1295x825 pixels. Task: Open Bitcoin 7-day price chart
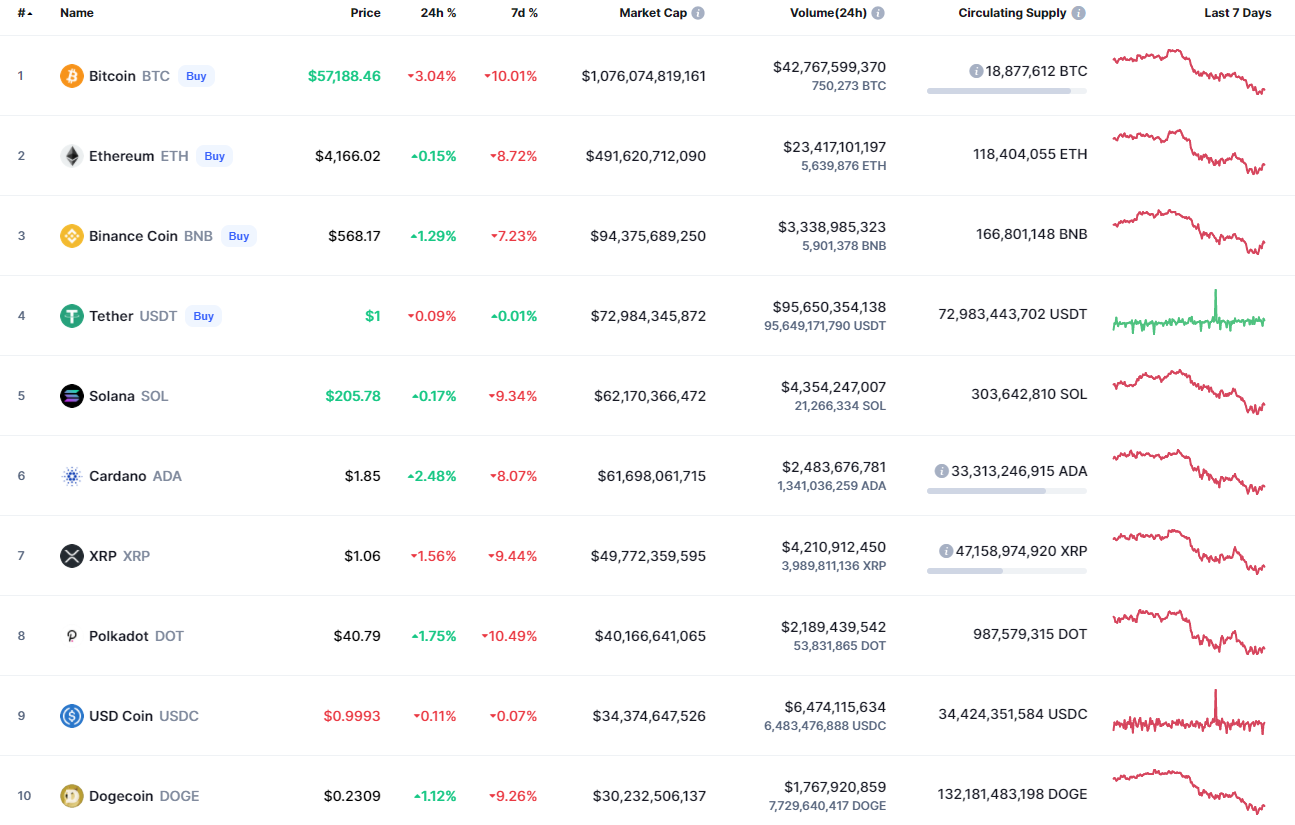[1189, 71]
